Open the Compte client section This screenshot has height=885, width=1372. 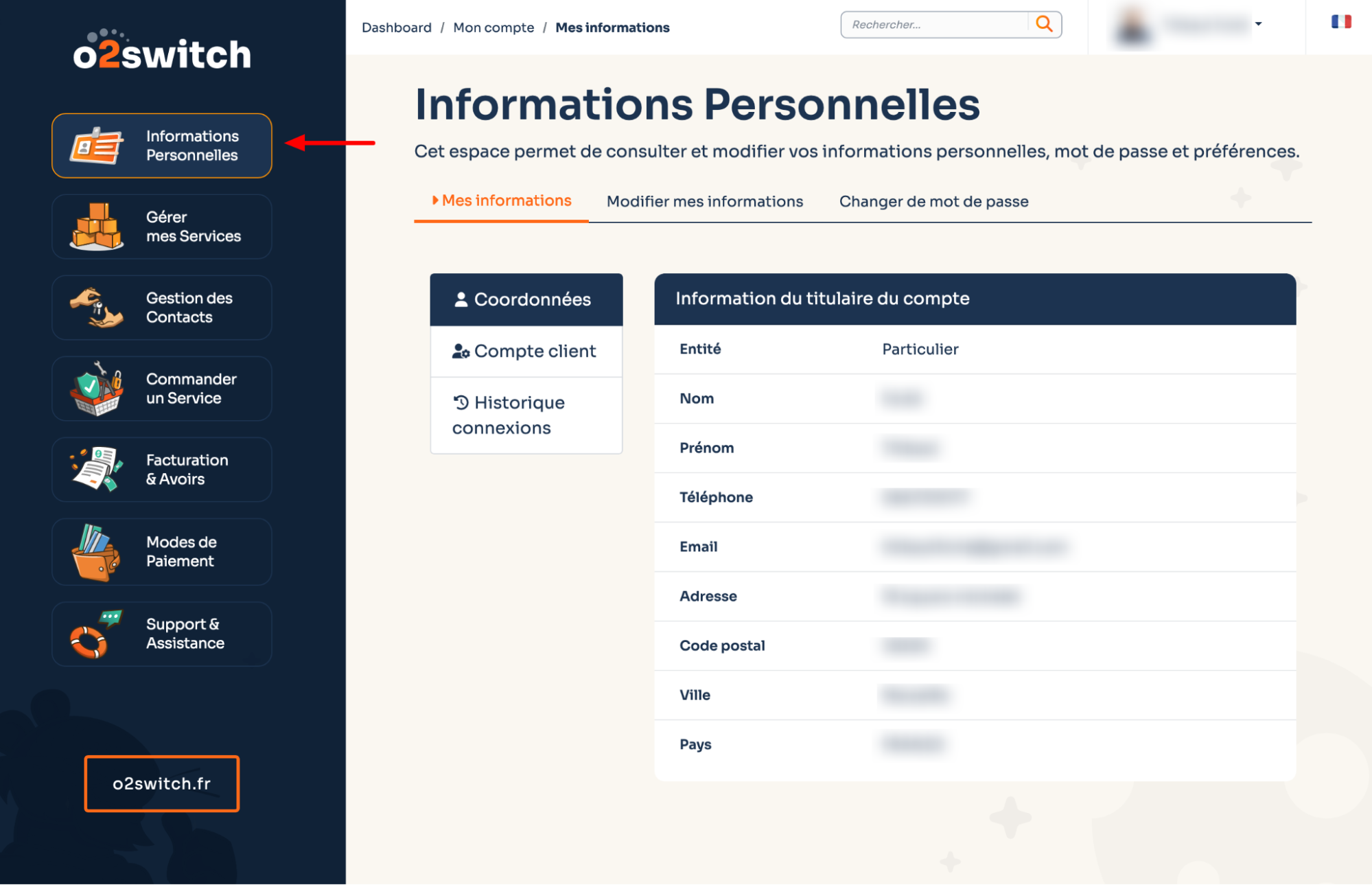tap(526, 351)
